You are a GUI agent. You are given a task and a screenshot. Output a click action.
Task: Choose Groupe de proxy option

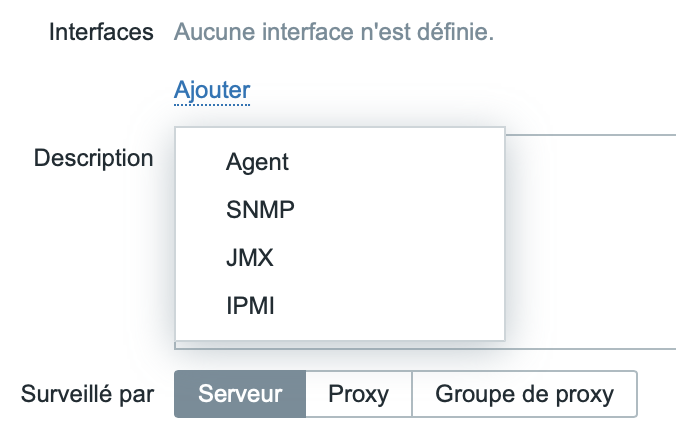pos(525,394)
